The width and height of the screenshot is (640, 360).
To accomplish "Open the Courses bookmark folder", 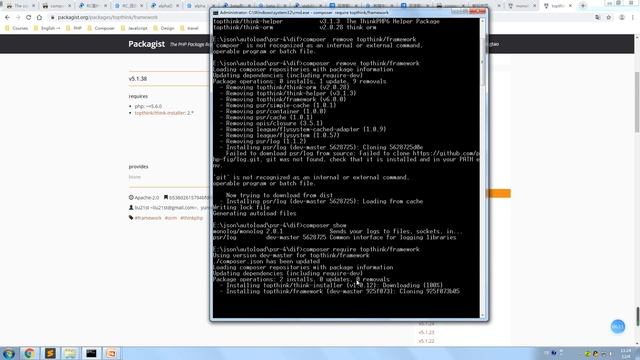I will click(x=16, y=28).
